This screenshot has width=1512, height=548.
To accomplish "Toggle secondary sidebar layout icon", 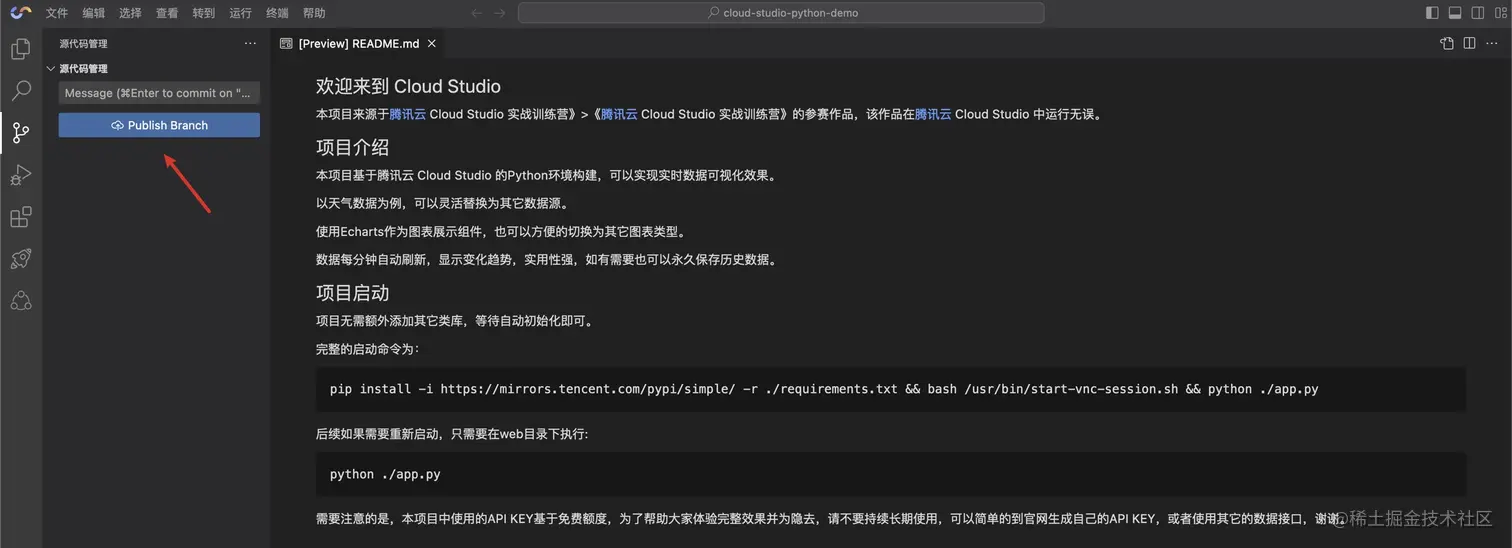I will (1477, 13).
